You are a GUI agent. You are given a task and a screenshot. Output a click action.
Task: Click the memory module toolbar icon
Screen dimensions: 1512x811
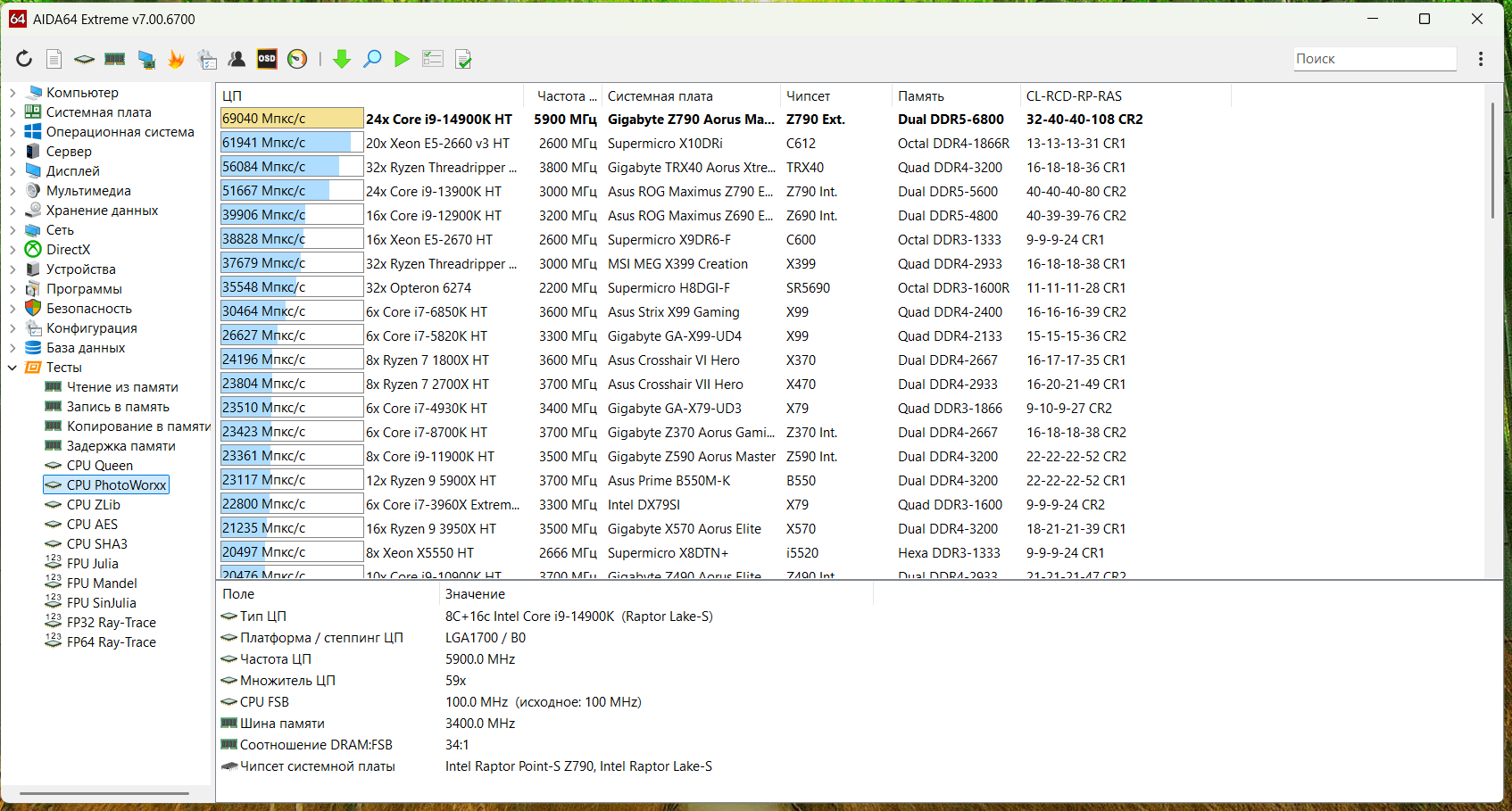pyautogui.click(x=115, y=59)
